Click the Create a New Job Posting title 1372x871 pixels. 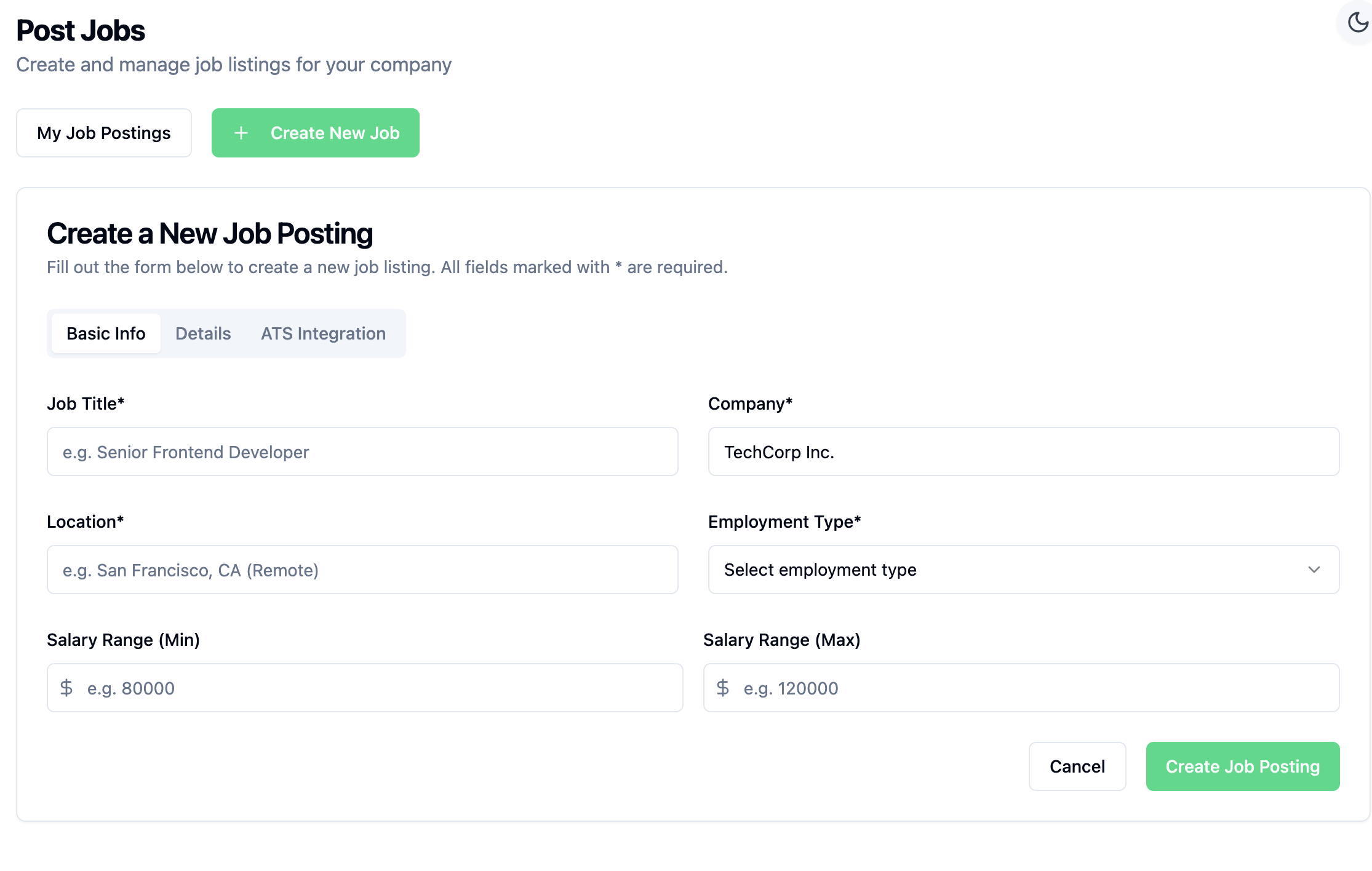(210, 234)
